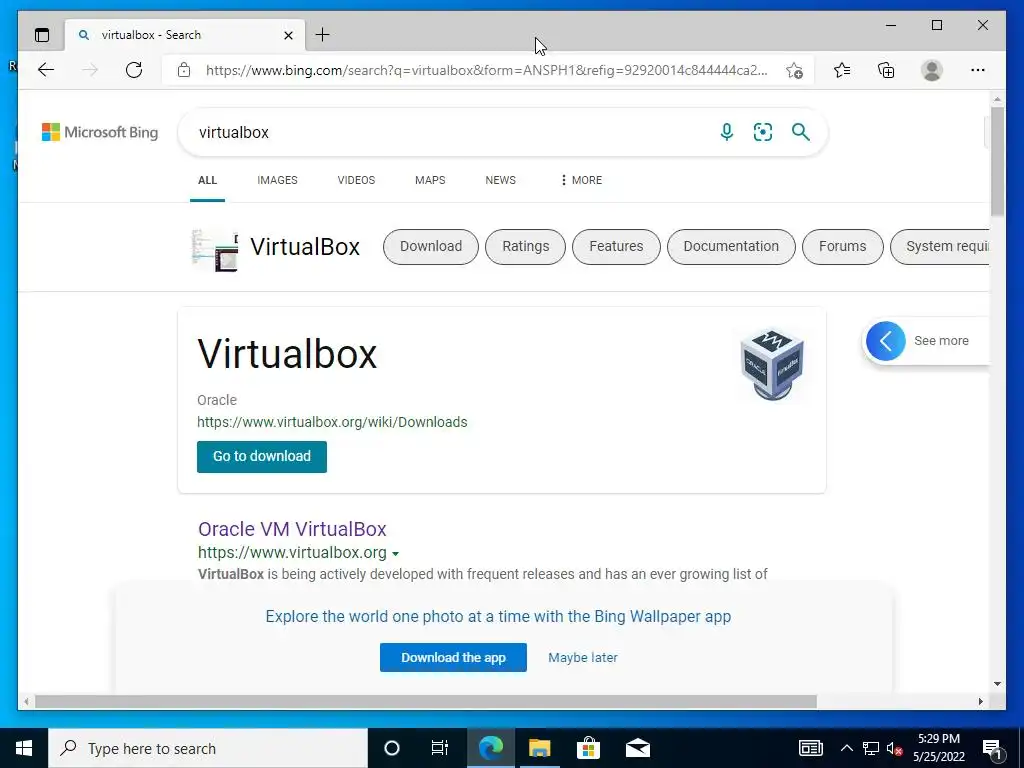Viewport: 1024px width, 768px height.
Task: Go back with the back arrow
Action: coord(46,70)
